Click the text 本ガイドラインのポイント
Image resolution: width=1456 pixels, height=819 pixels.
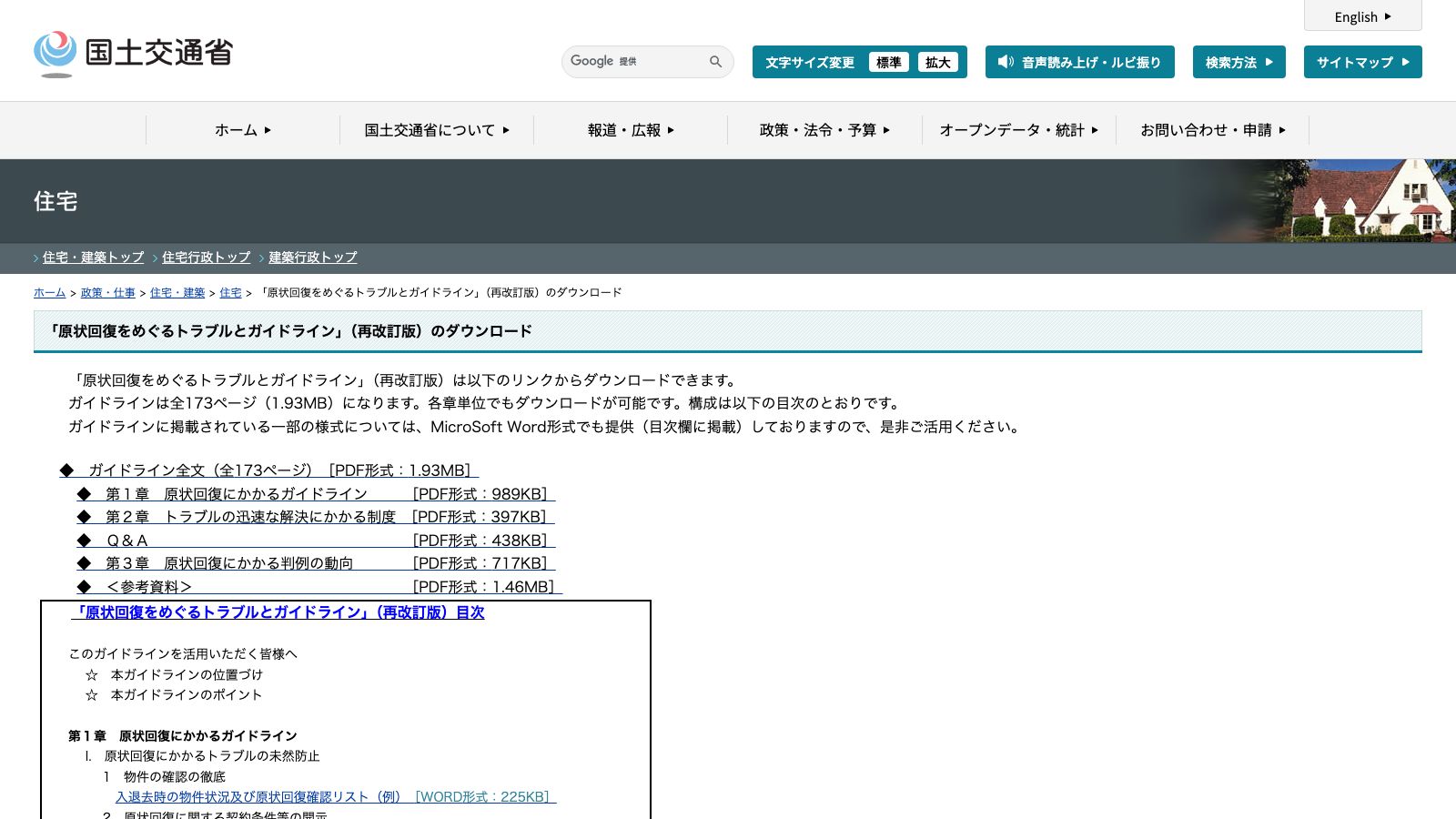[187, 694]
